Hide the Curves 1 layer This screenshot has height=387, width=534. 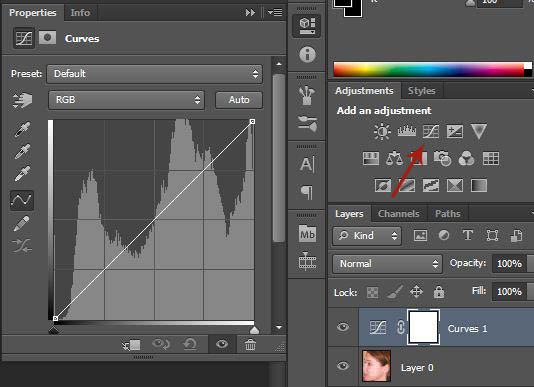[x=343, y=327]
